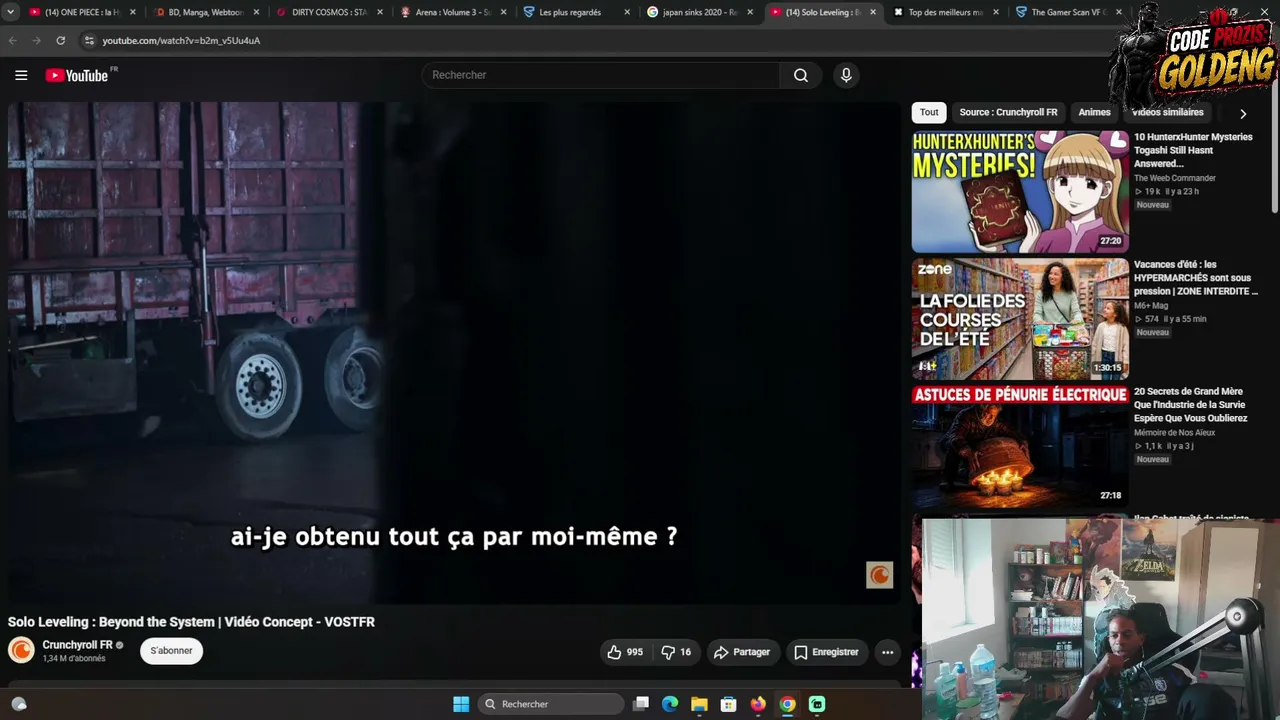
Task: Switch to the Arena : Volume 3 tab
Action: (x=452, y=12)
